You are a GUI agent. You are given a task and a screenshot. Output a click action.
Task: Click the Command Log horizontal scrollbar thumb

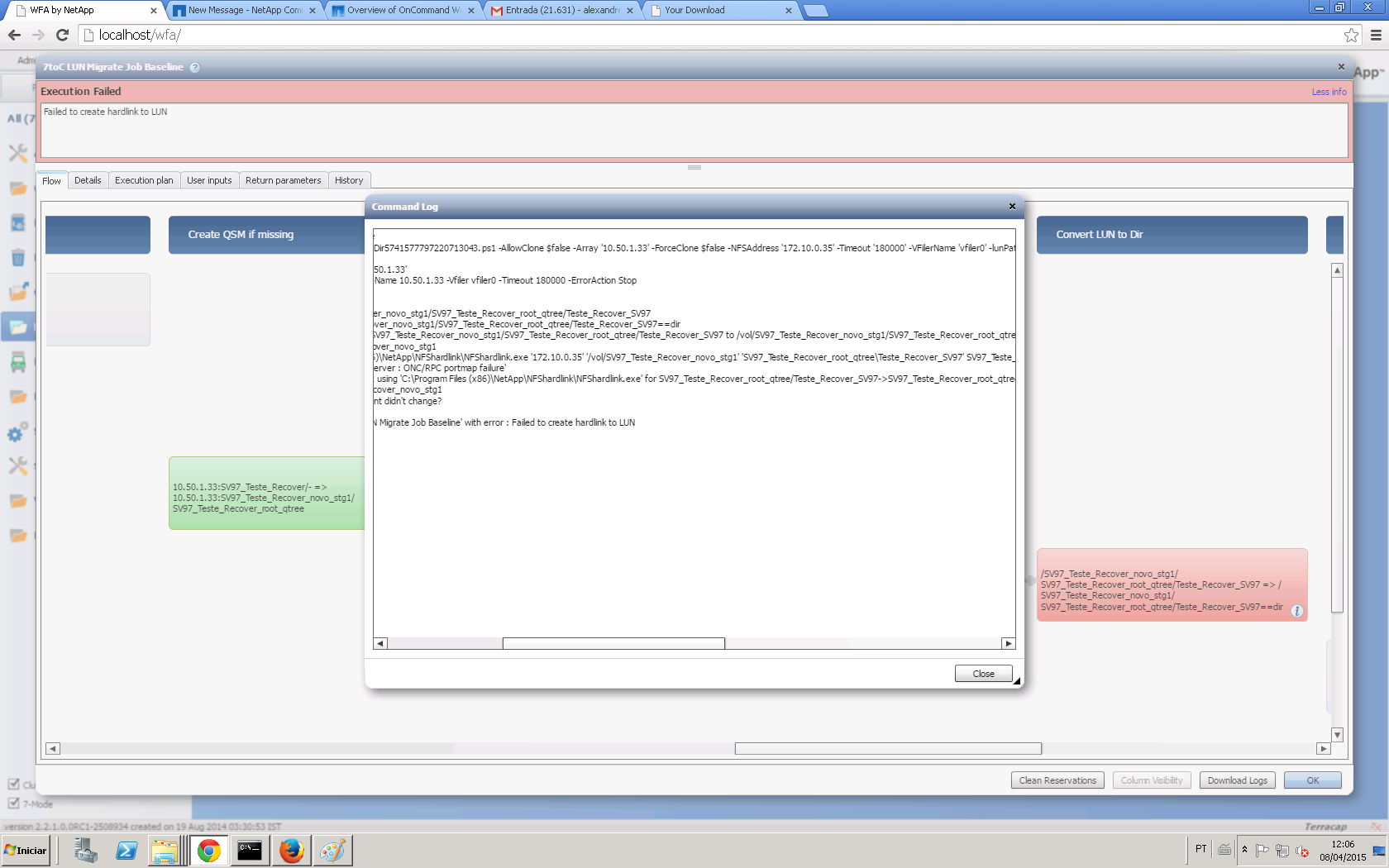point(613,644)
